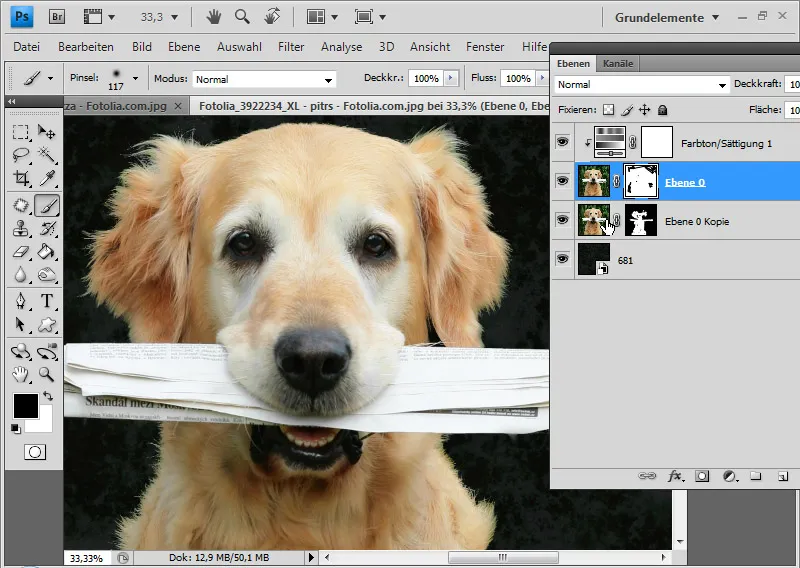Toggle lock image pixels
The height and width of the screenshot is (568, 800).
tap(627, 110)
